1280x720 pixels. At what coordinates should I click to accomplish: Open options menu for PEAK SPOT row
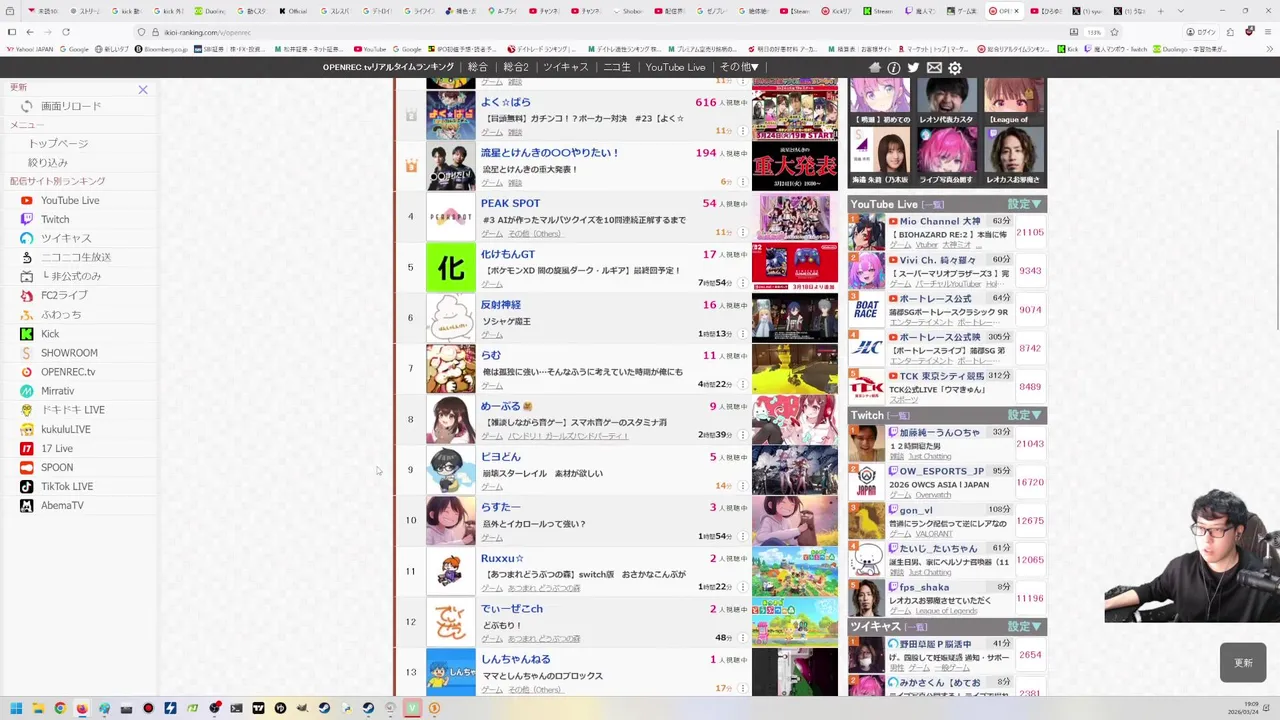[742, 232]
